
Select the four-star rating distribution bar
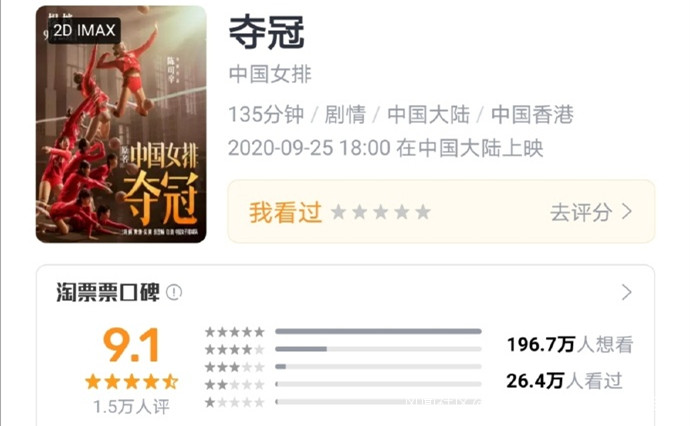tap(378, 349)
